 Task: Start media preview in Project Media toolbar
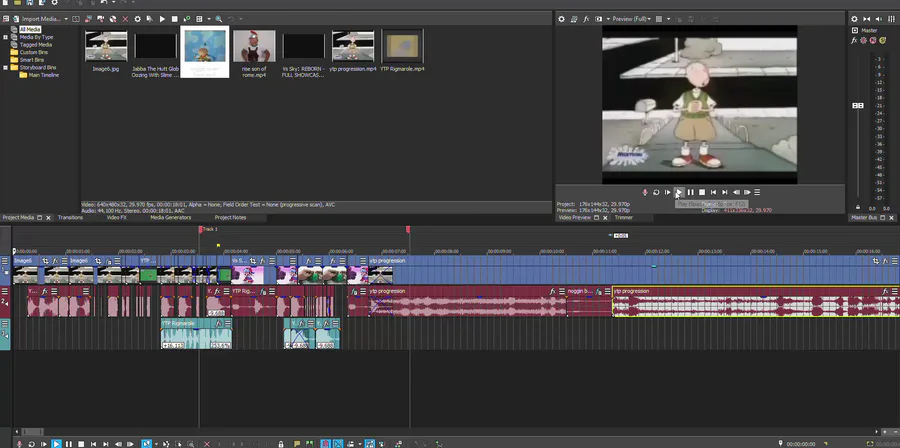tap(162, 19)
